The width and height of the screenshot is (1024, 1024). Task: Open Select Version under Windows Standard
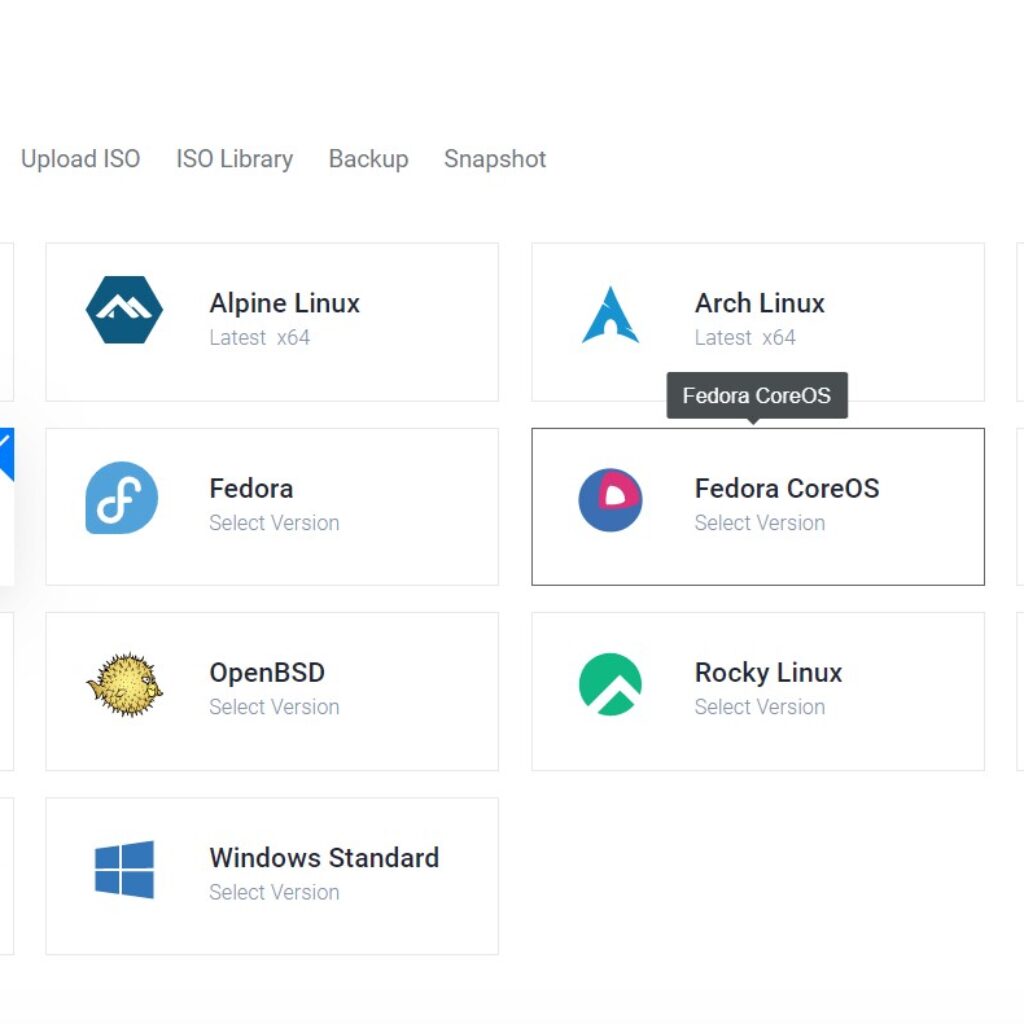tap(274, 893)
